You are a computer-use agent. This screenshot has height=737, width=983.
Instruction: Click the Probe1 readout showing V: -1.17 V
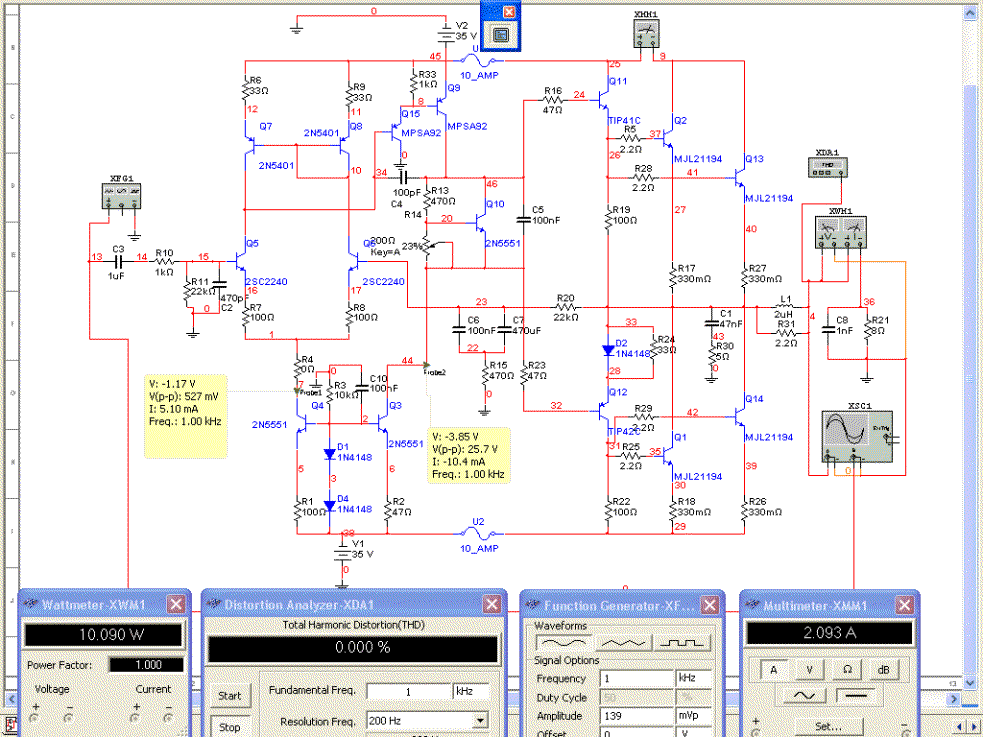tap(186, 416)
